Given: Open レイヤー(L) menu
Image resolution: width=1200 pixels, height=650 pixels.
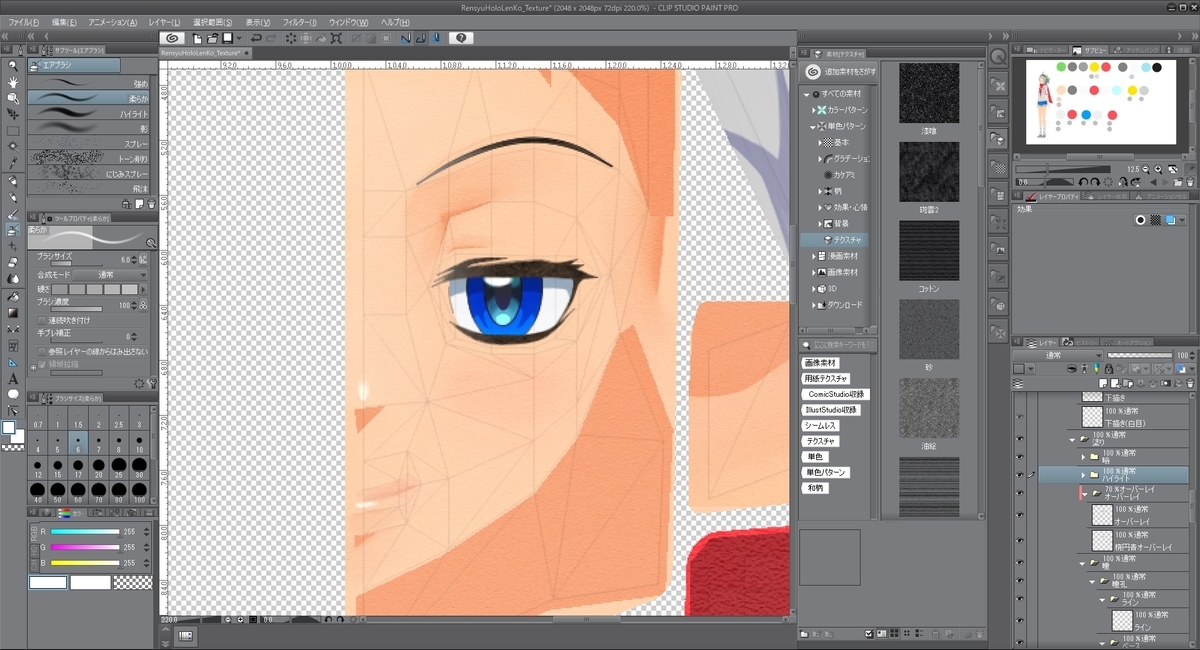Looking at the screenshot, I should [x=163, y=22].
